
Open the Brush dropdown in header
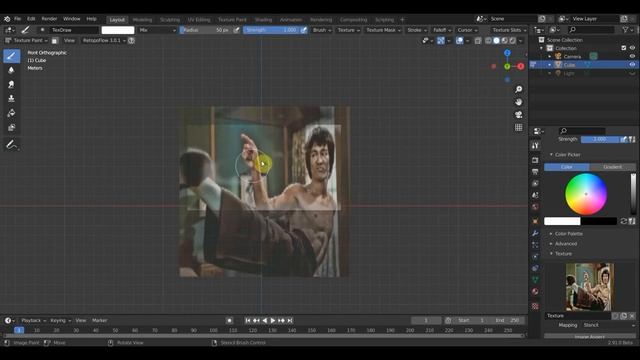[x=322, y=30]
